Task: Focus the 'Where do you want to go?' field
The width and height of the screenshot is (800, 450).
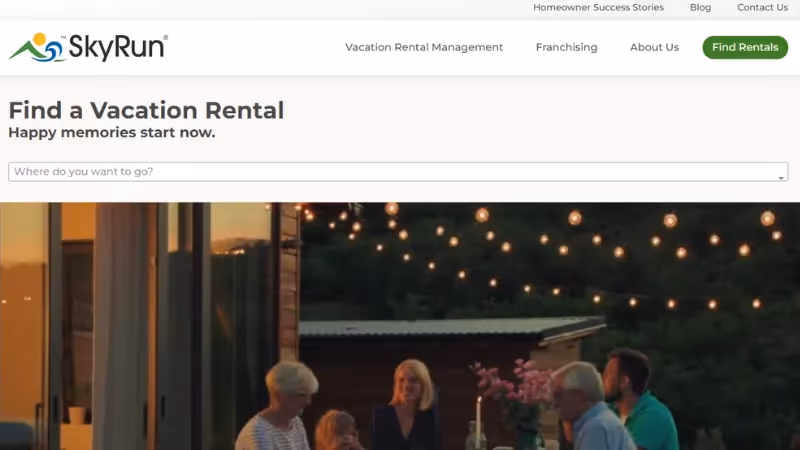Action: pos(398,172)
